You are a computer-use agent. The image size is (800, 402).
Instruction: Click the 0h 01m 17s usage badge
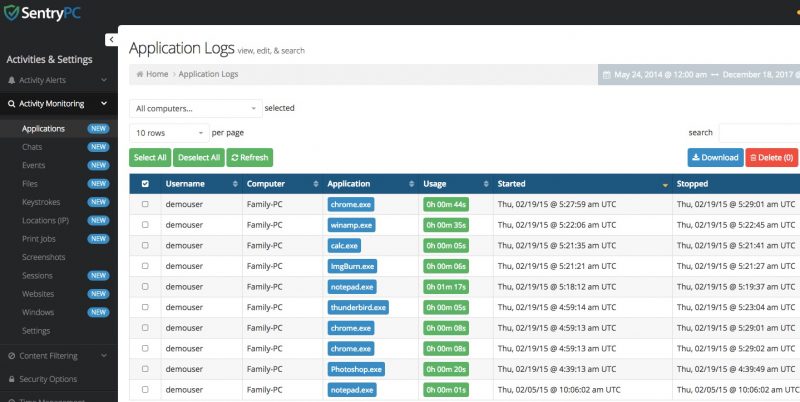tap(446, 287)
